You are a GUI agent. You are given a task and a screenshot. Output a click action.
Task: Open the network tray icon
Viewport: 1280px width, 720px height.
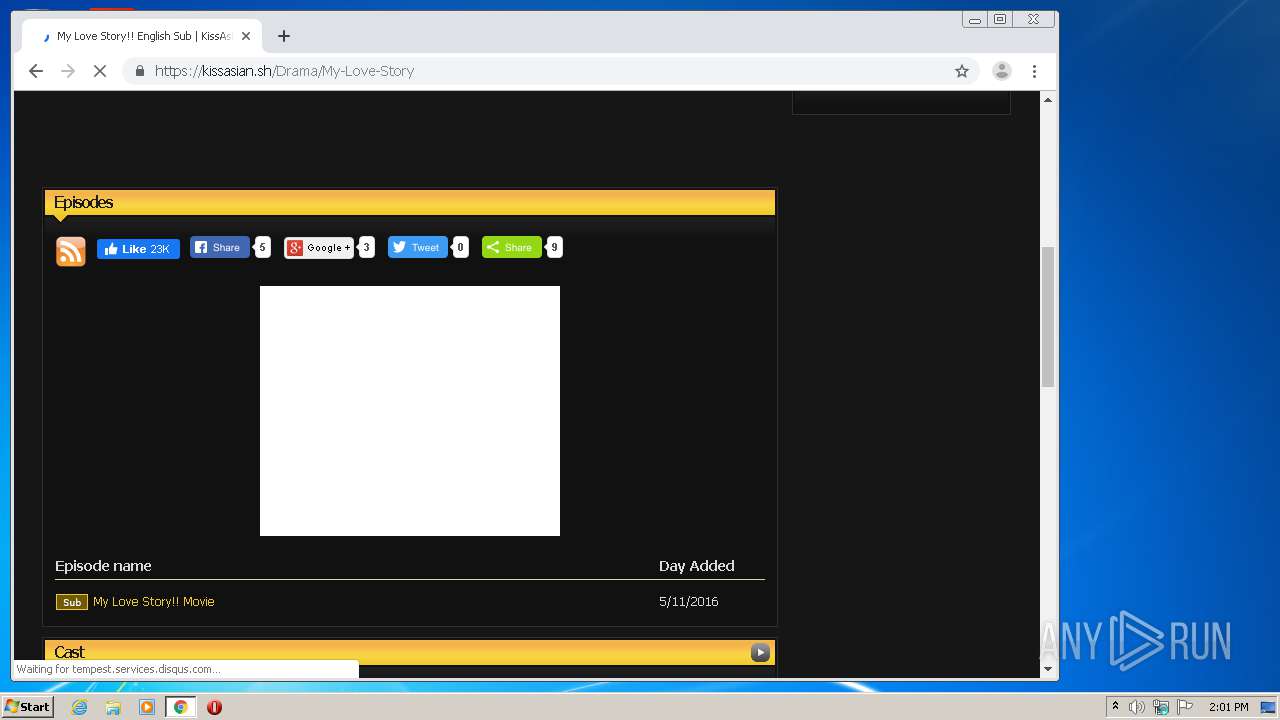(x=1161, y=707)
